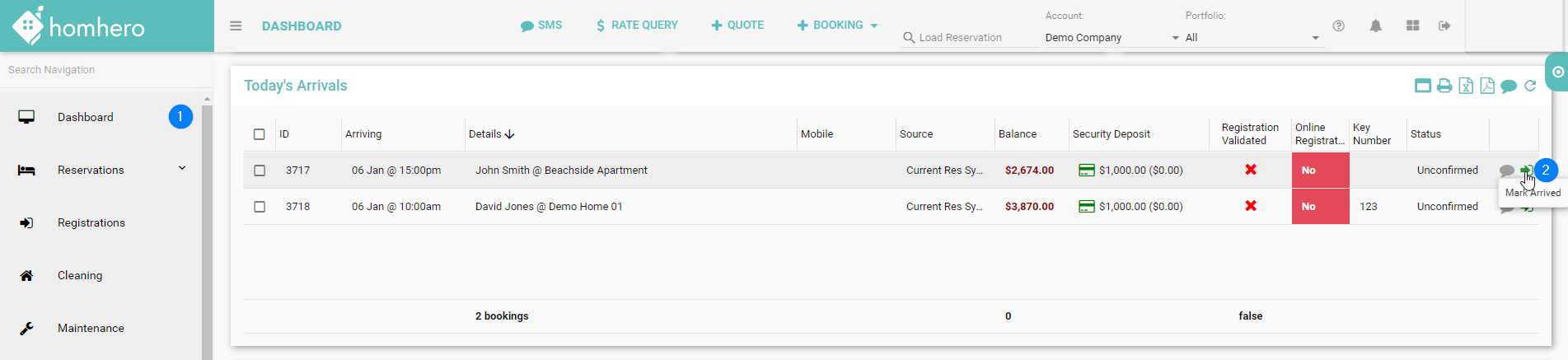Export arrivals to Excel
Image resolution: width=1568 pixels, height=360 pixels.
tap(1466, 86)
